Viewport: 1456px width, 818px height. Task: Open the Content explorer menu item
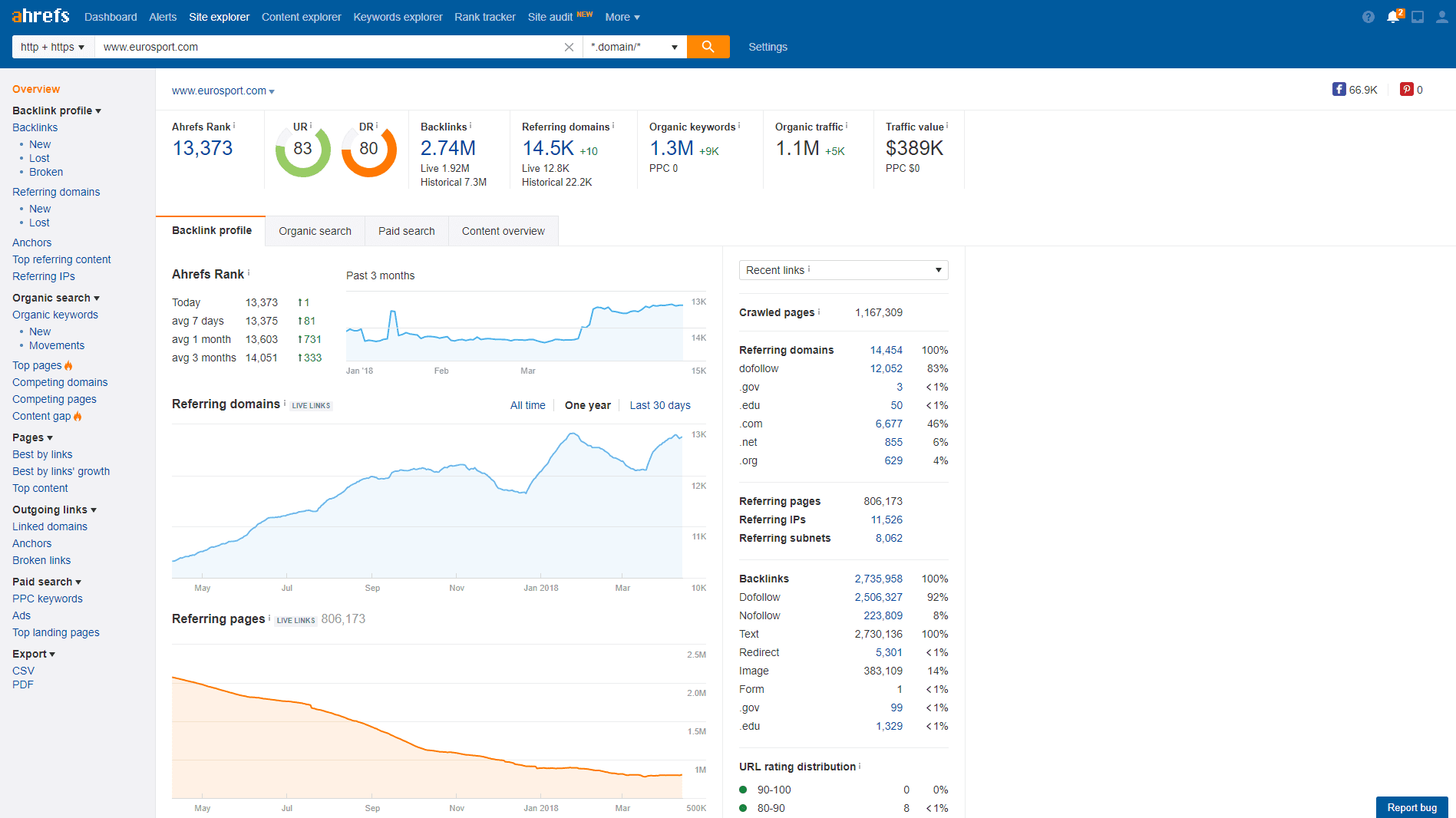[301, 16]
